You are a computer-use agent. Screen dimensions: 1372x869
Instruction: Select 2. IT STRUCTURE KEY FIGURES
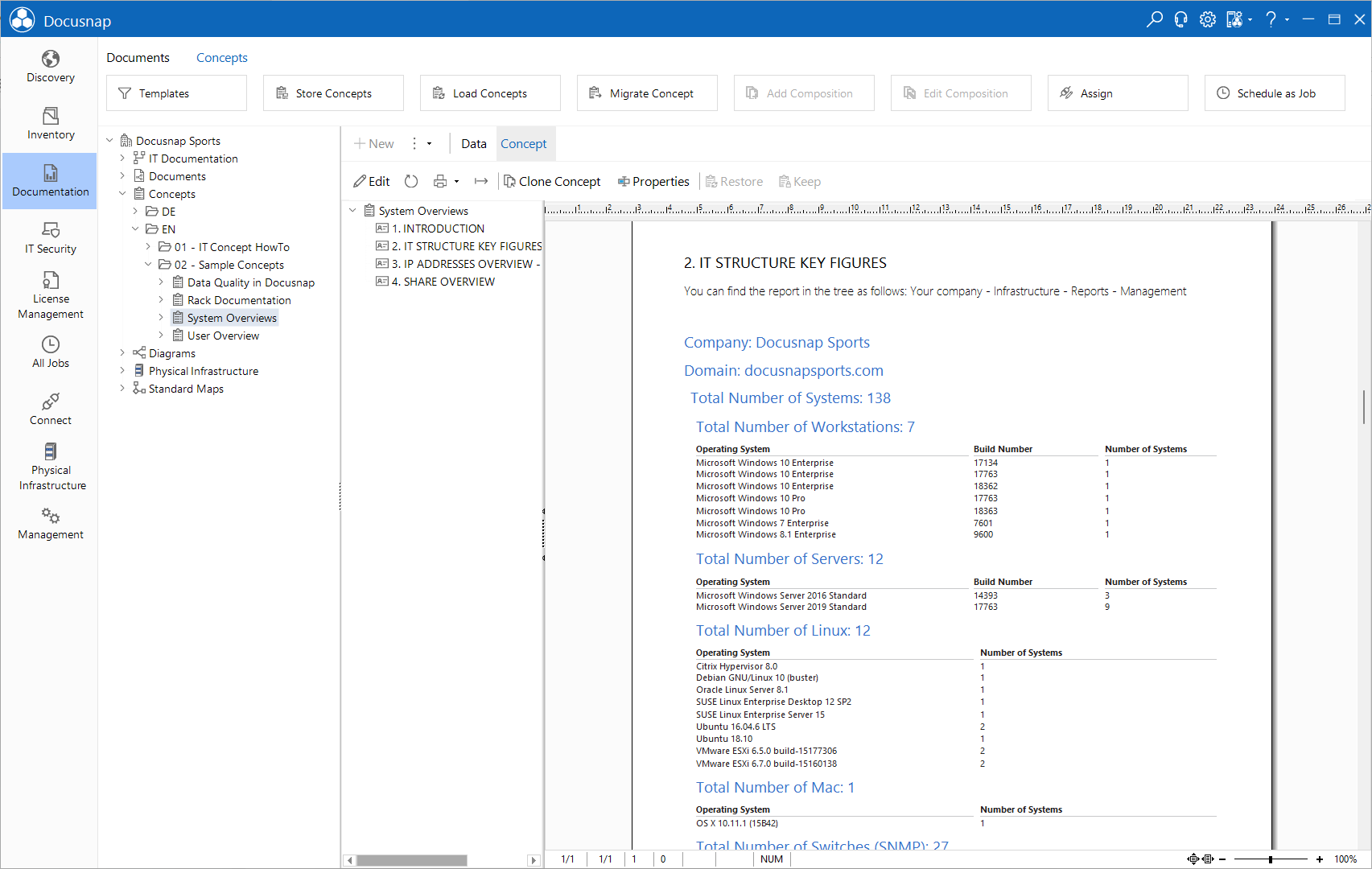(x=459, y=246)
